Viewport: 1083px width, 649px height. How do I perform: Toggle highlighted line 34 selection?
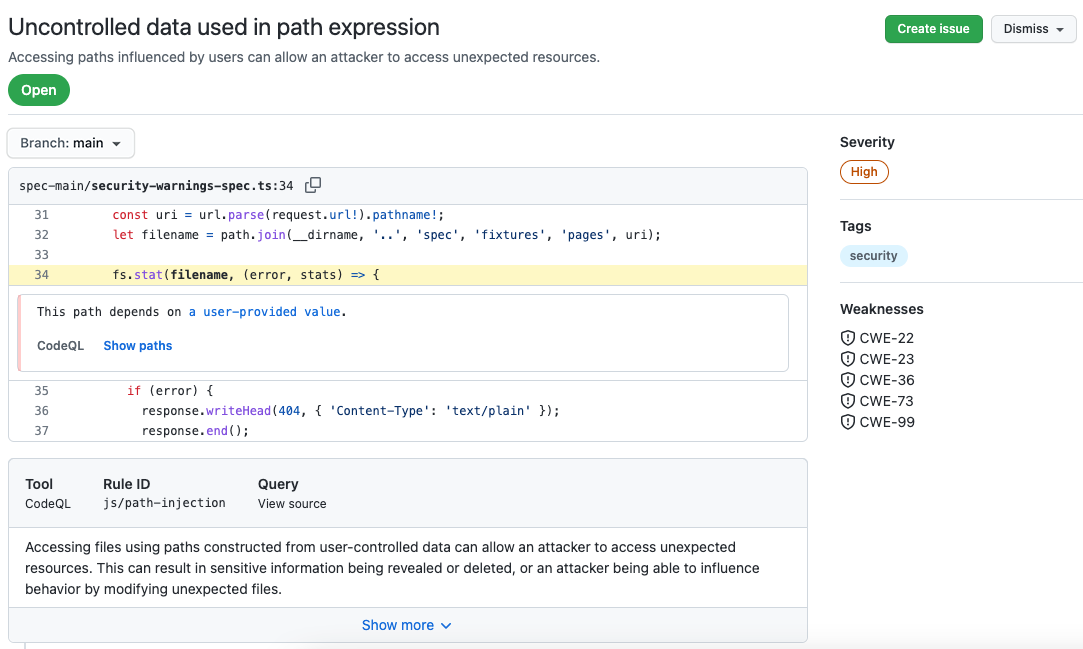[41, 274]
